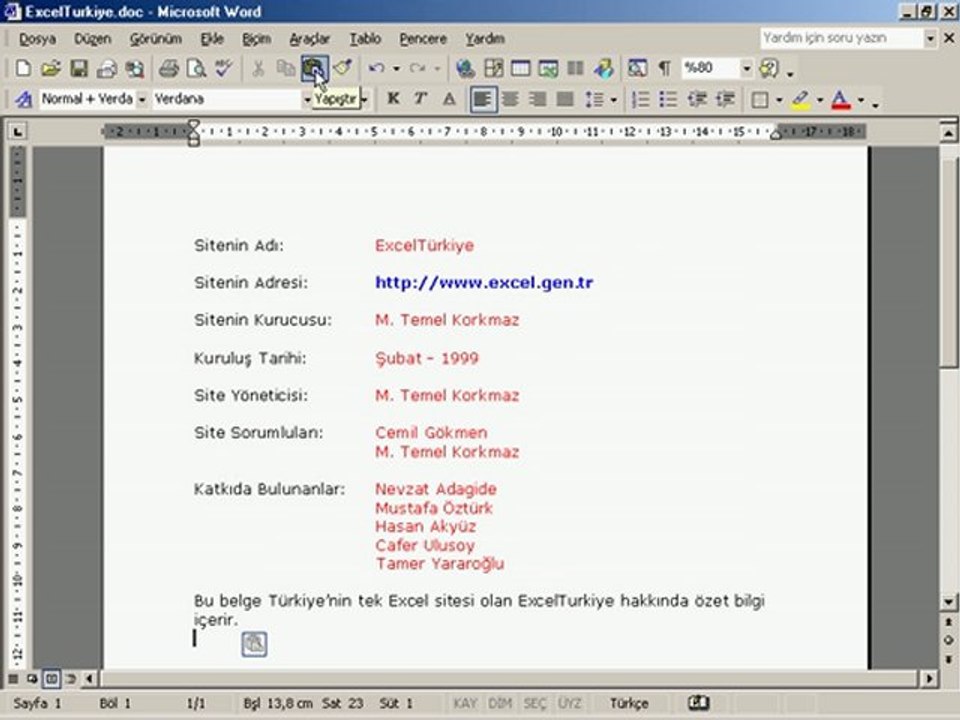Image resolution: width=960 pixels, height=720 pixels.
Task: Insert a hyperlink using the globe icon
Action: point(465,68)
